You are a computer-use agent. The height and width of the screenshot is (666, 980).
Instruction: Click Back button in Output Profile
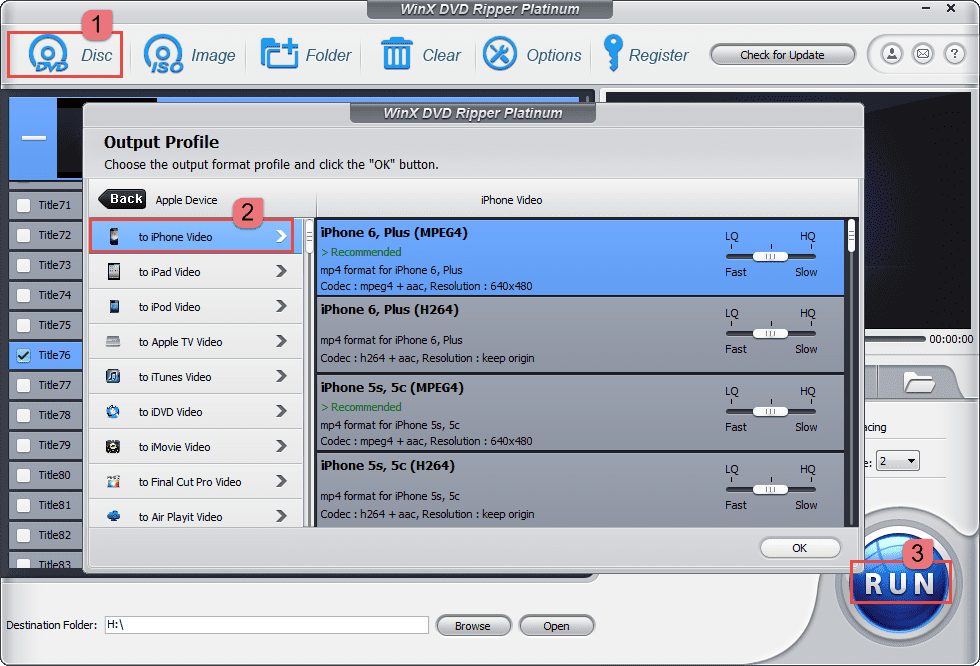point(122,199)
